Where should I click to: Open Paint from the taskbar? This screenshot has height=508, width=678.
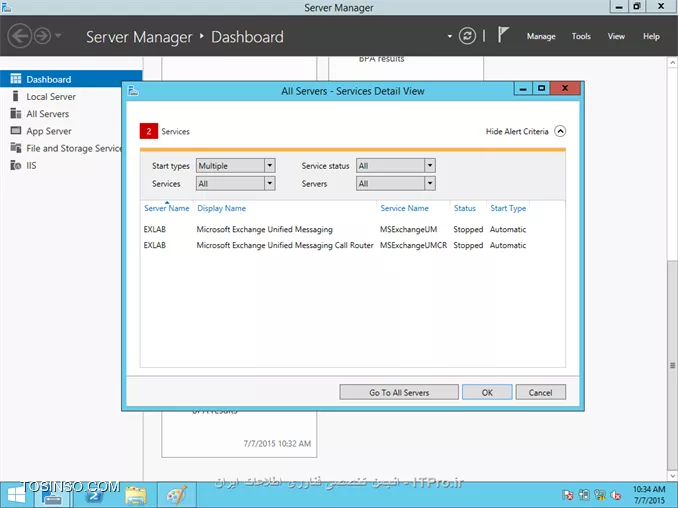coord(176,495)
